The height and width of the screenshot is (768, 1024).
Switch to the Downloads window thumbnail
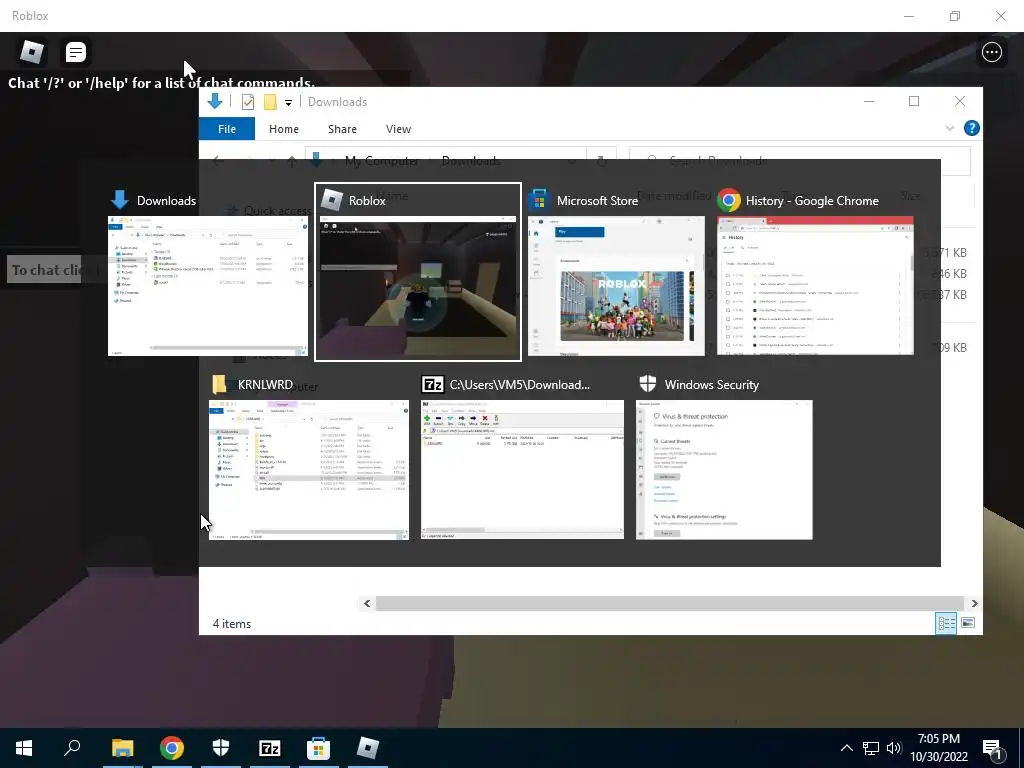208,286
